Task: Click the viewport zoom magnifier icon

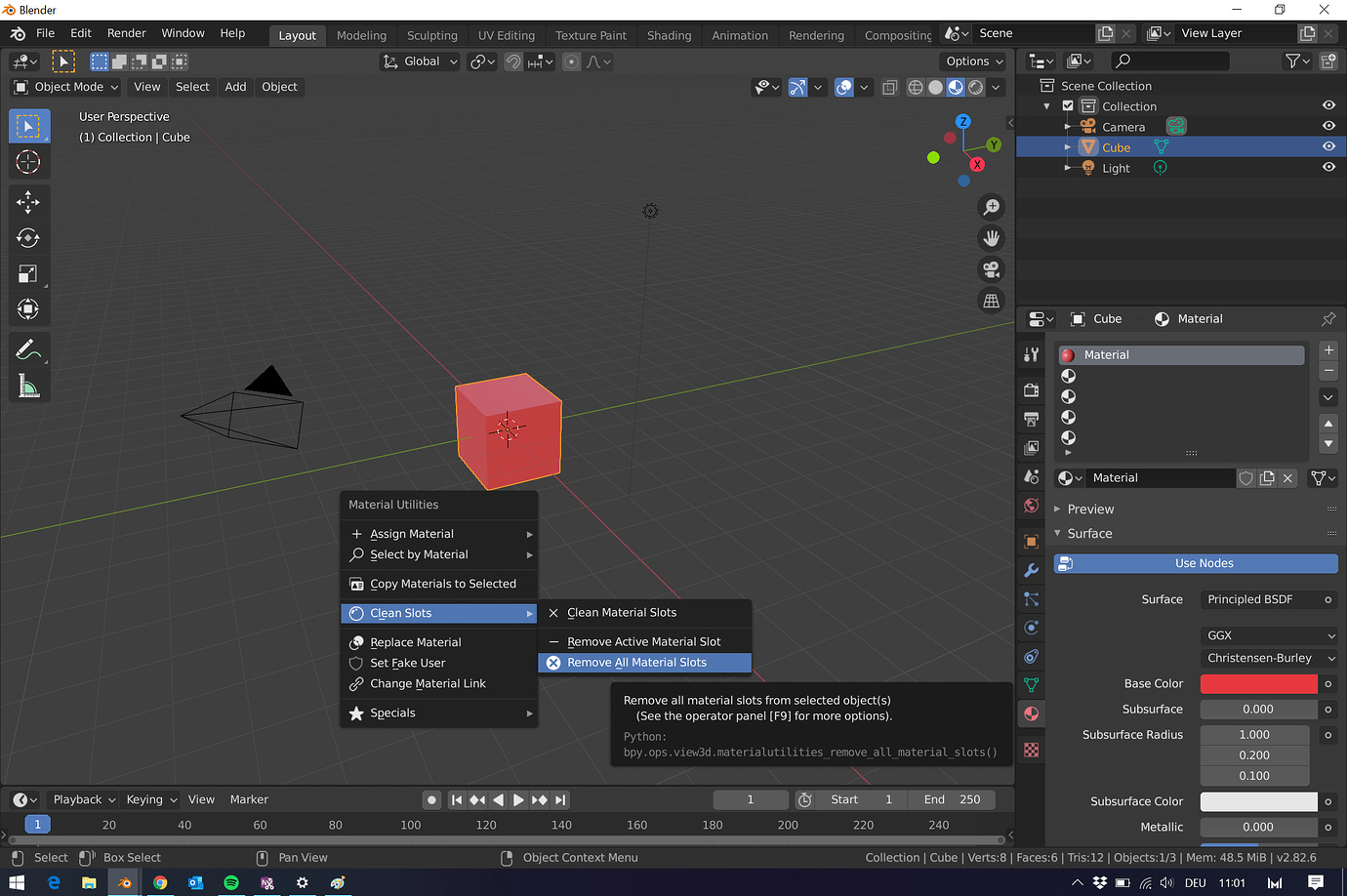Action: [992, 207]
